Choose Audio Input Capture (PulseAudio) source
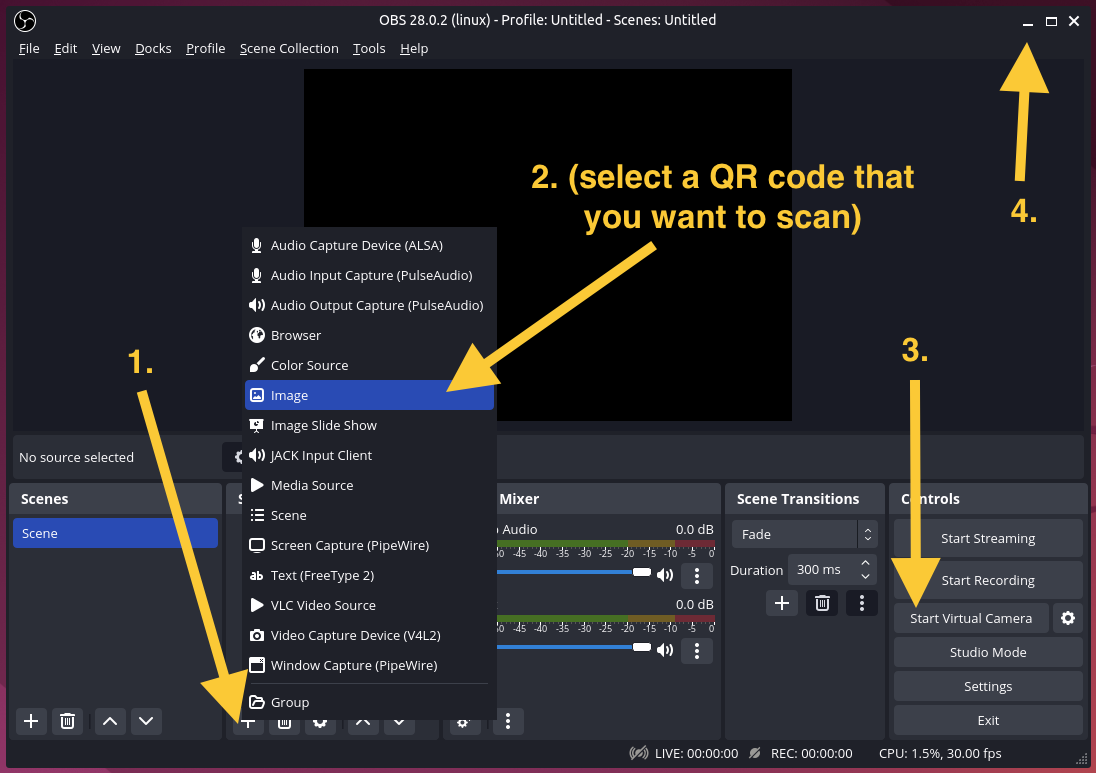 (x=369, y=275)
